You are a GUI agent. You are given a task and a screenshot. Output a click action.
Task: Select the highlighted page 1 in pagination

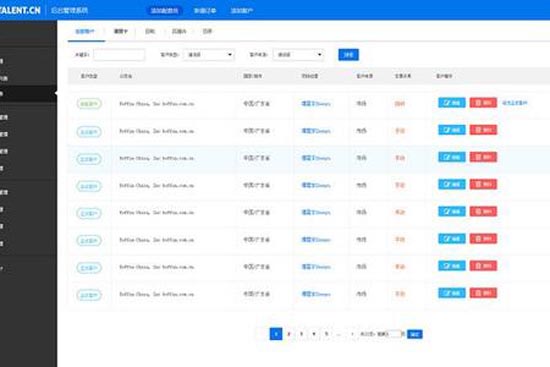276,334
